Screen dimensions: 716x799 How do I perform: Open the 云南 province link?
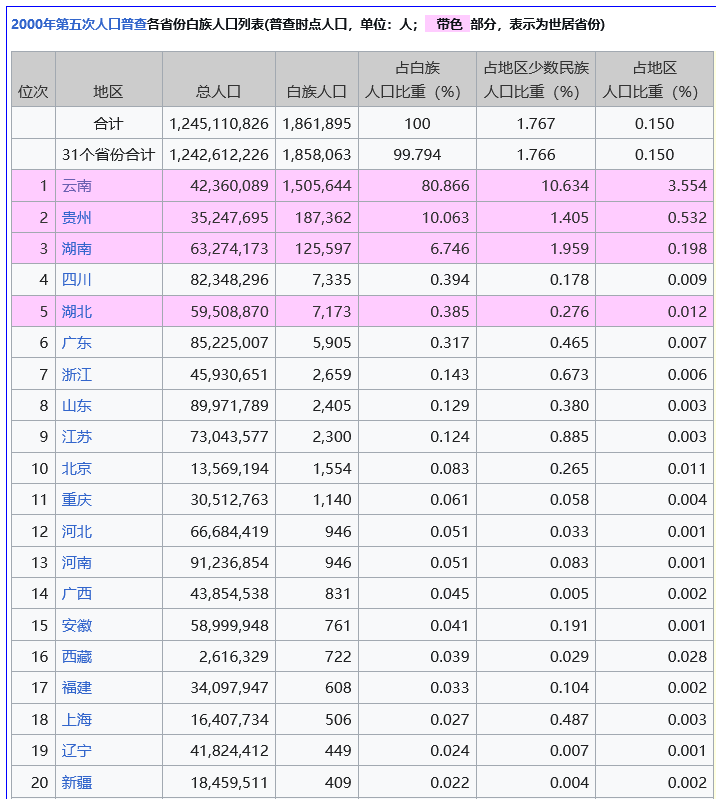tap(76, 185)
